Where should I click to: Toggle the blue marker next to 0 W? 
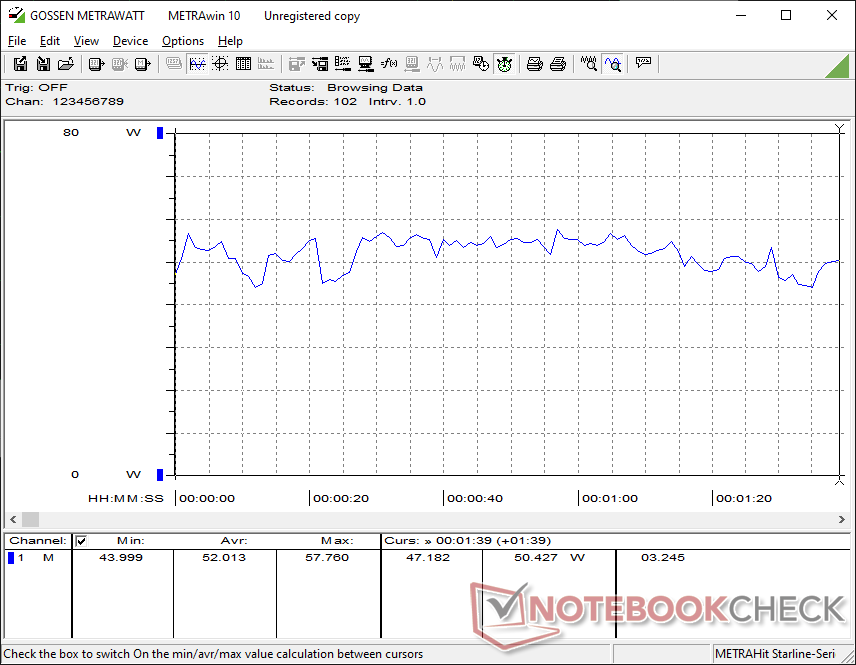click(x=159, y=474)
